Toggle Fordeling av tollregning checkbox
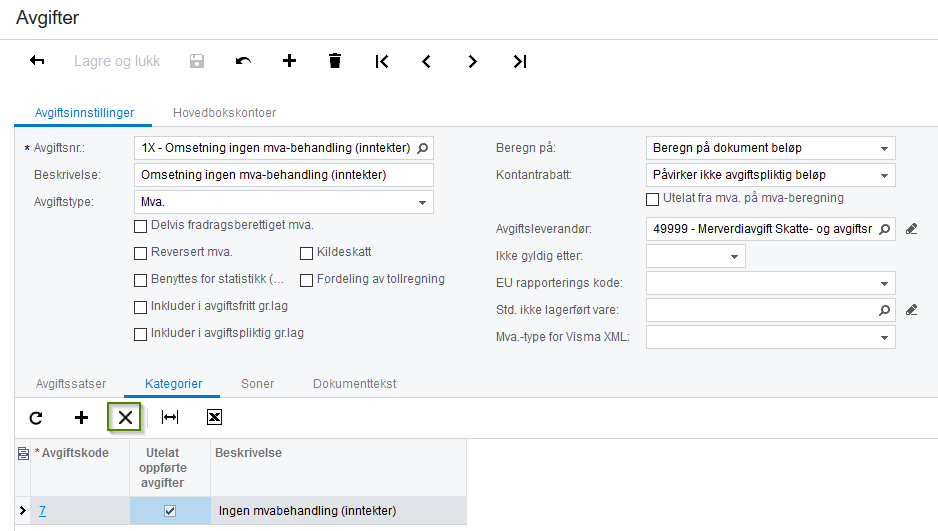The image size is (938, 531). [306, 280]
